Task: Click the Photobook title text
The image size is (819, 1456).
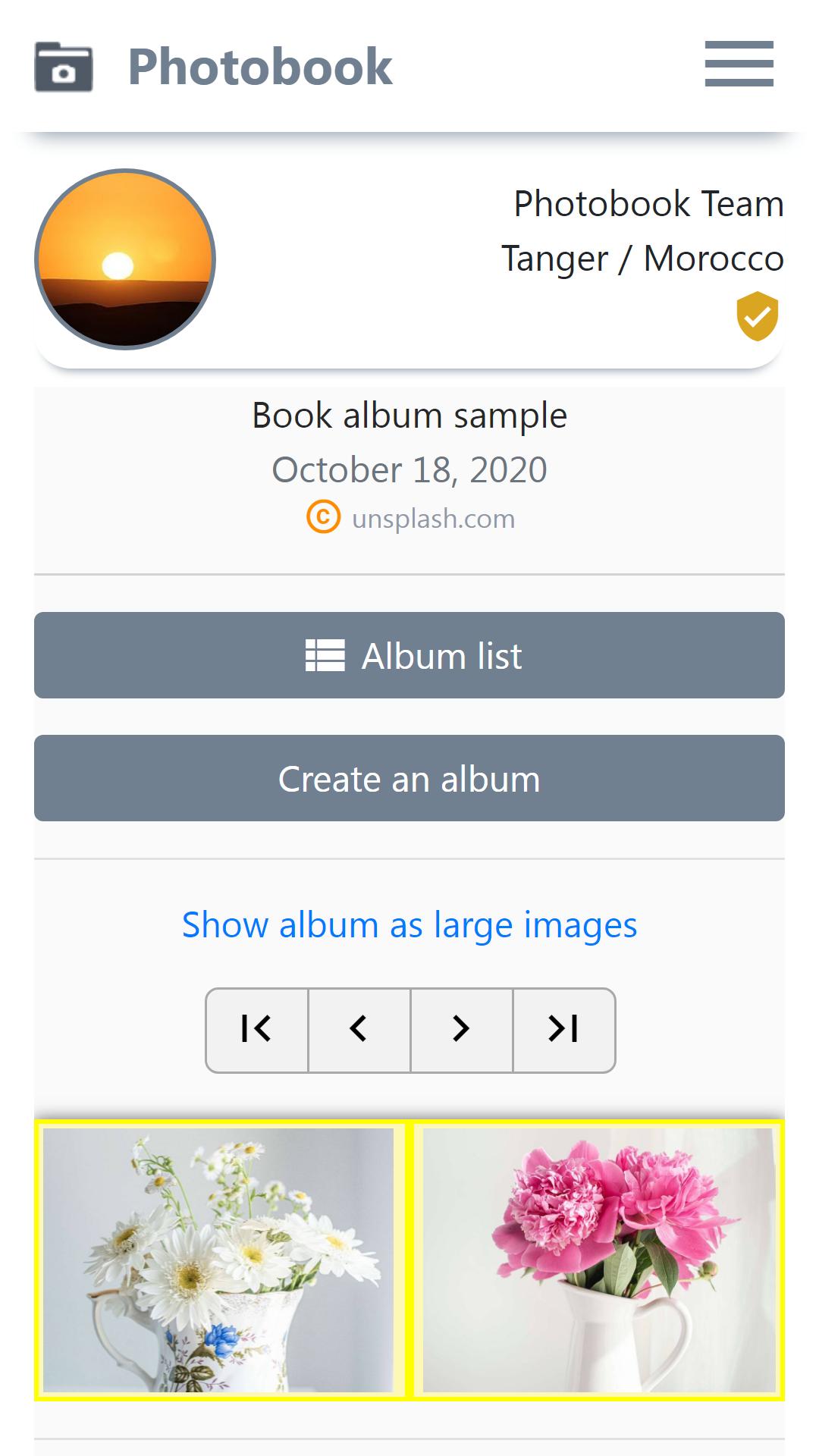Action: pyautogui.click(x=260, y=67)
